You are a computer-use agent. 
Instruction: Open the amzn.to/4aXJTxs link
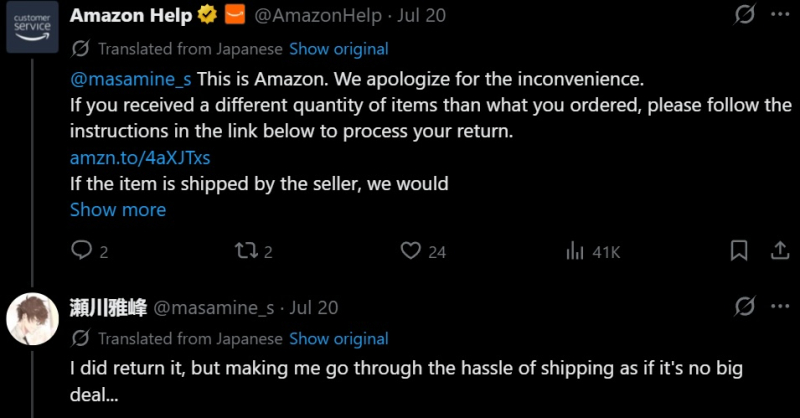pos(140,158)
